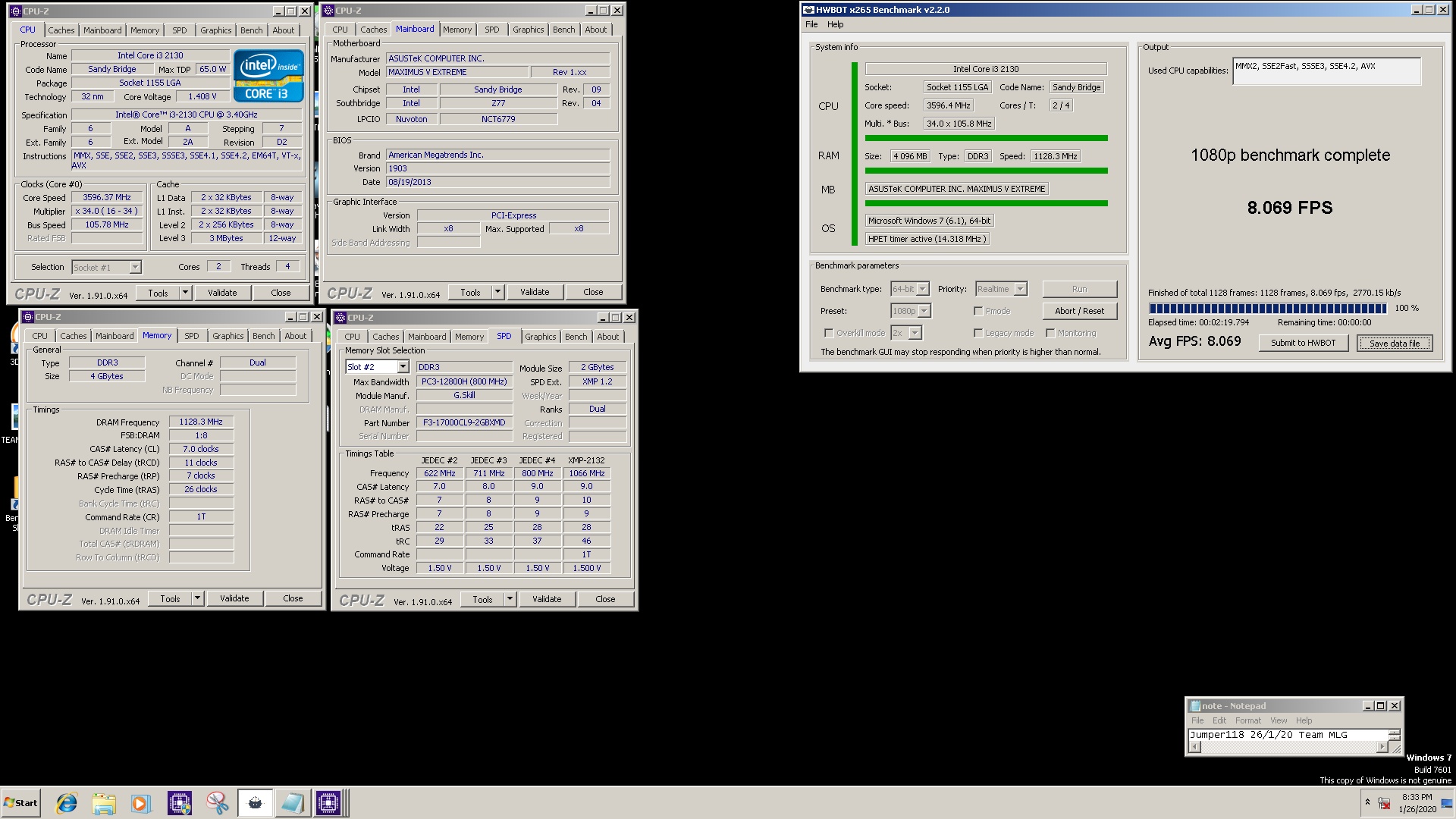Toggle the Legacy mode checkbox
The width and height of the screenshot is (1456, 819).
click(x=978, y=333)
